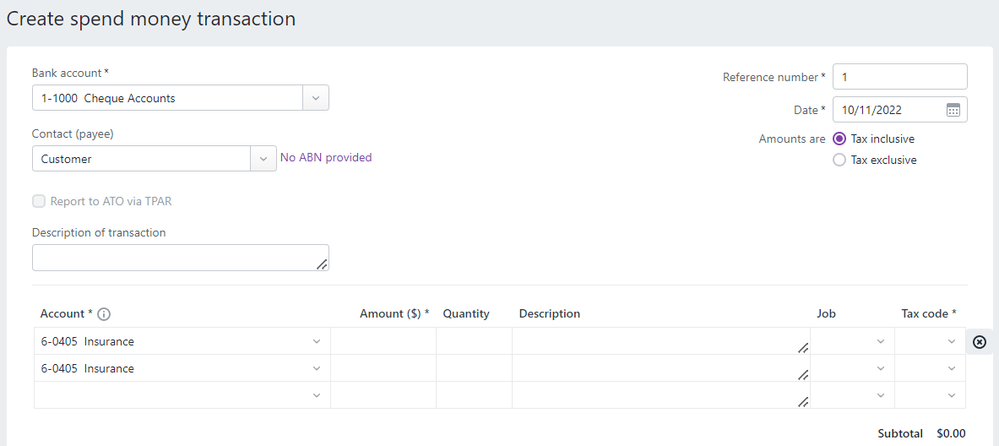Image resolution: width=999 pixels, height=446 pixels.
Task: Expand the first row Account dropdown
Action: click(x=316, y=342)
